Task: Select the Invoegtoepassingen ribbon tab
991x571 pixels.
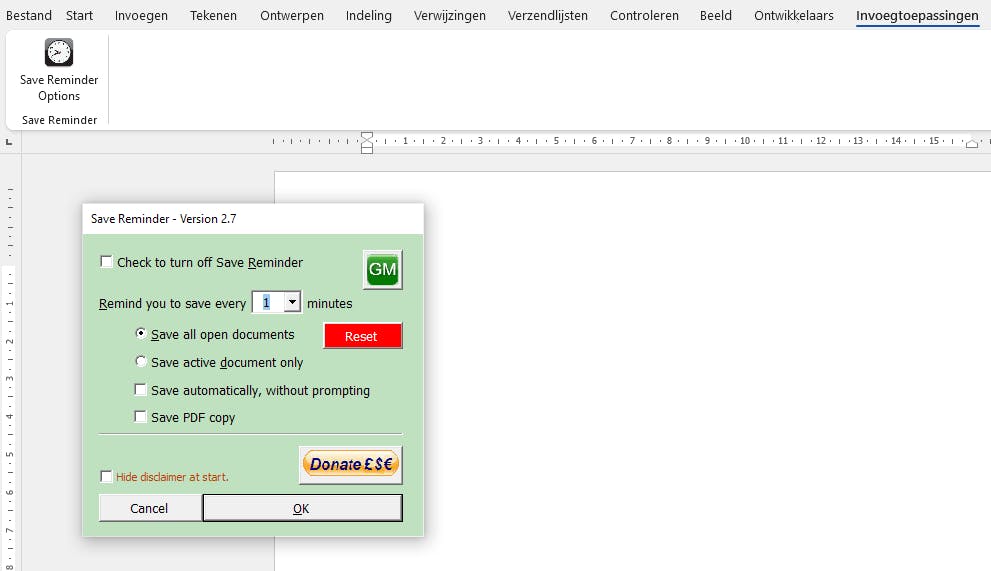Action: click(x=917, y=15)
